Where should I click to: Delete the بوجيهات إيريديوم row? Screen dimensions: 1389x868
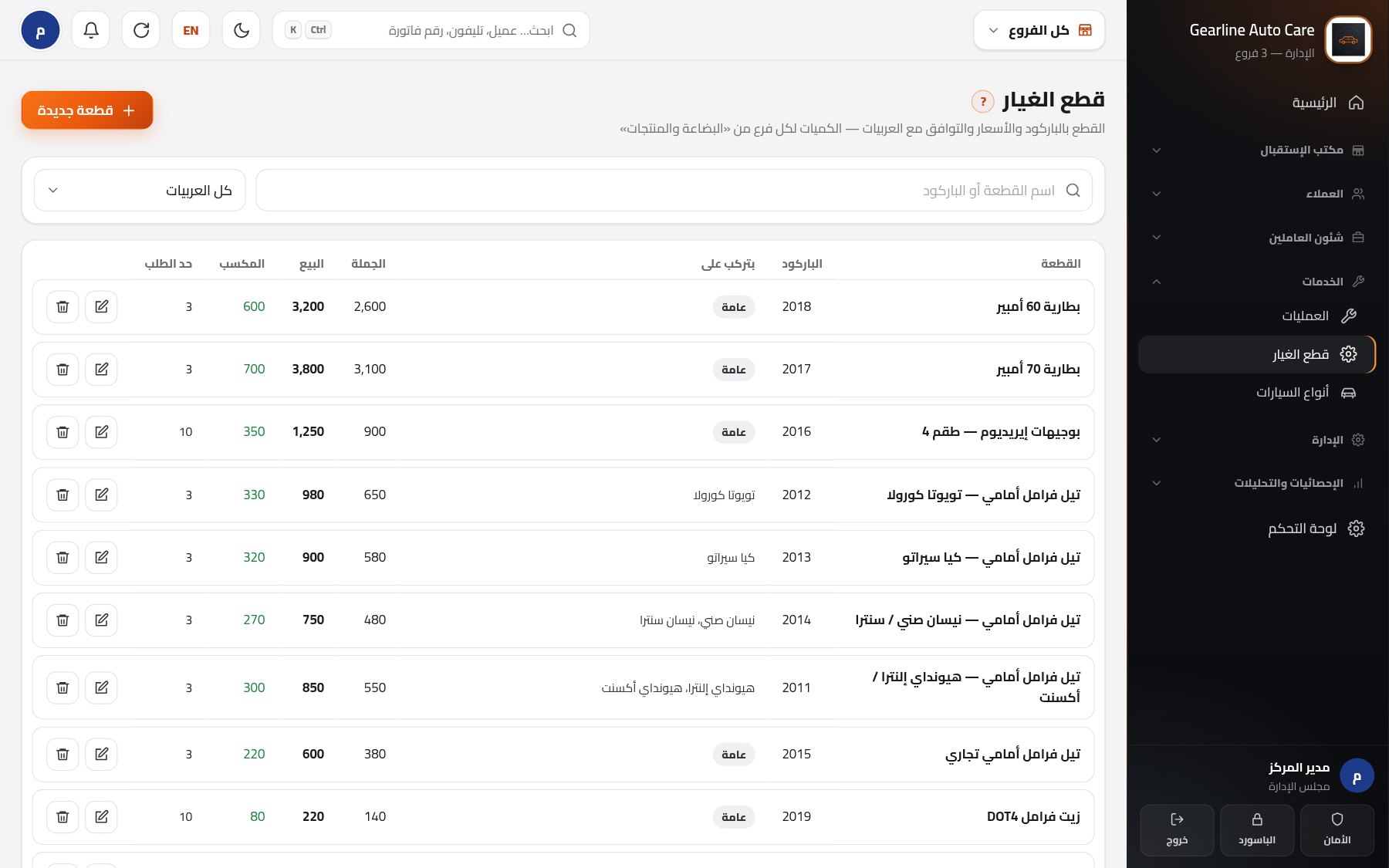[63, 432]
